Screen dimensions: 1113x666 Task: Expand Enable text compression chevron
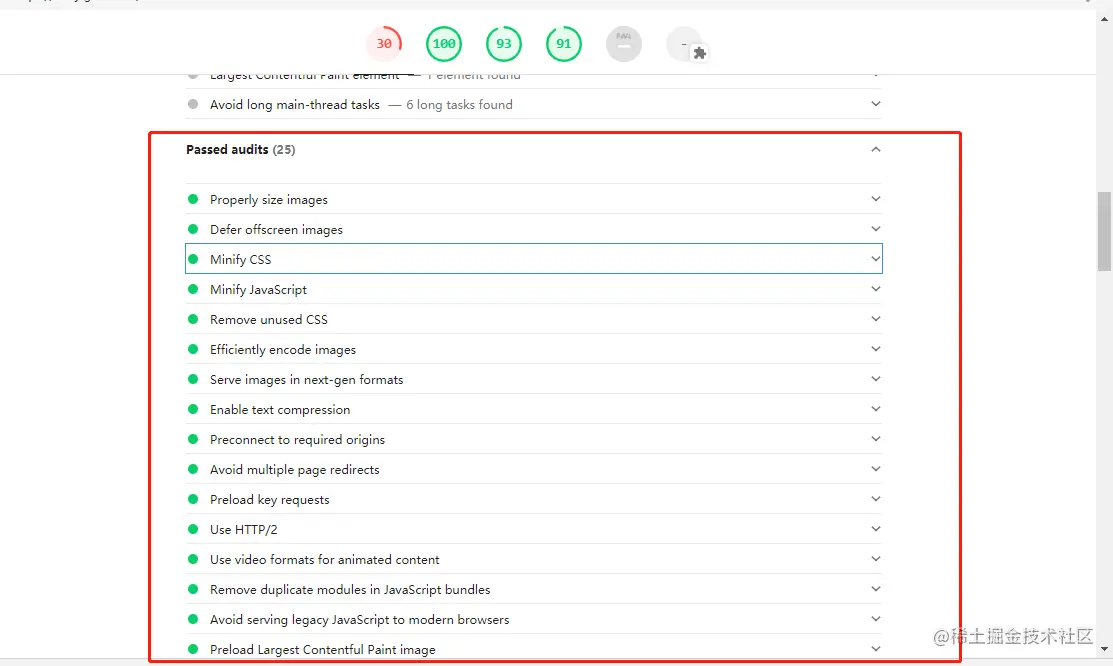tap(876, 409)
